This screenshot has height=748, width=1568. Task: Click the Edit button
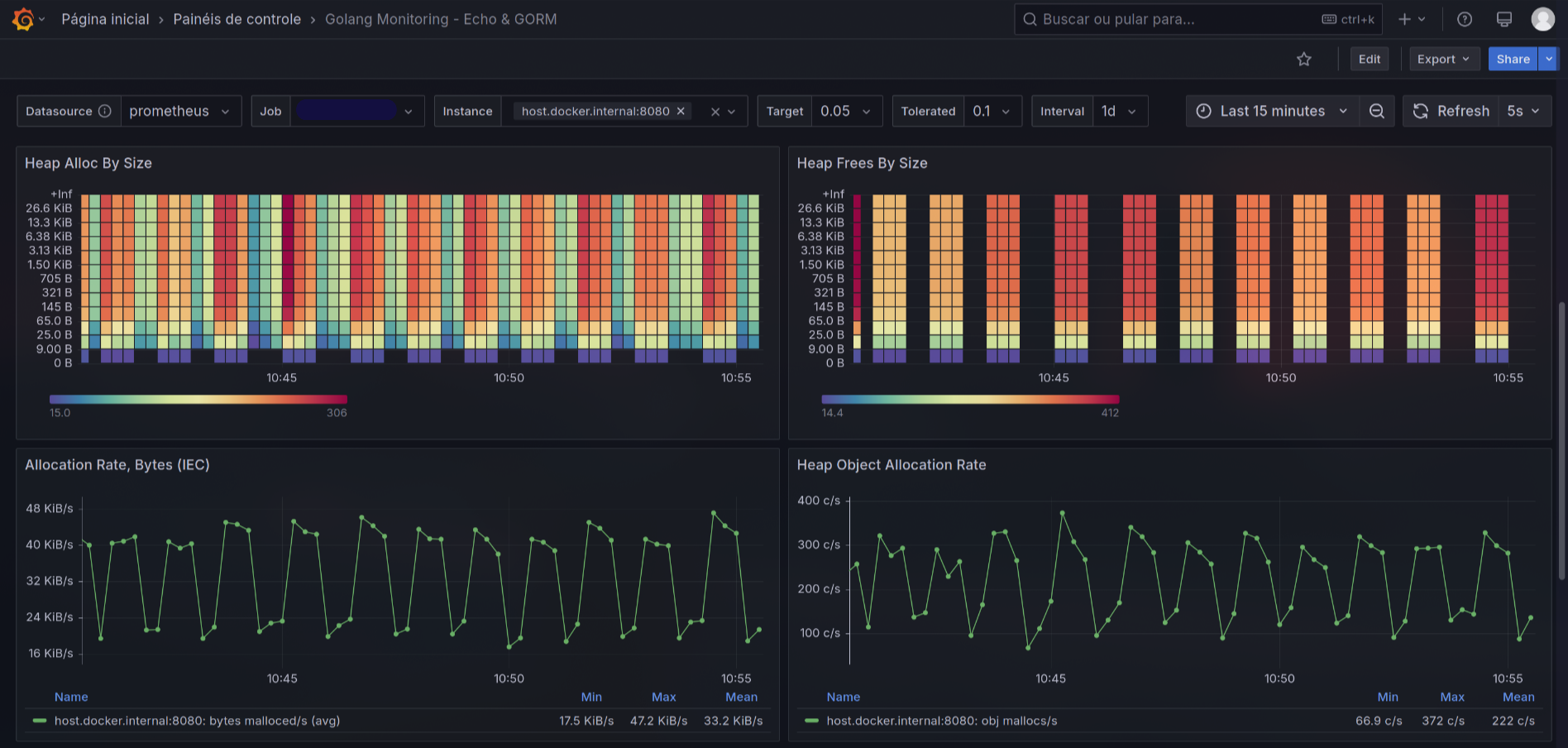[x=1370, y=59]
